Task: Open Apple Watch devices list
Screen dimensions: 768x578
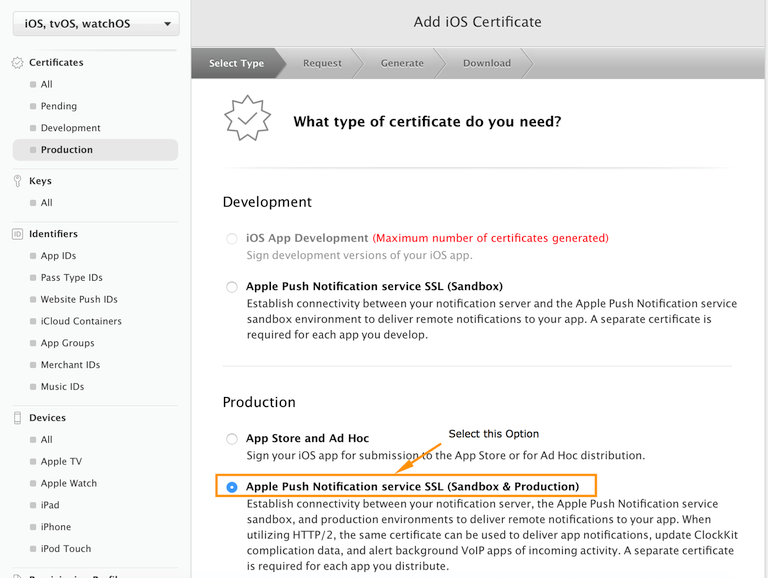Action: click(x=69, y=483)
